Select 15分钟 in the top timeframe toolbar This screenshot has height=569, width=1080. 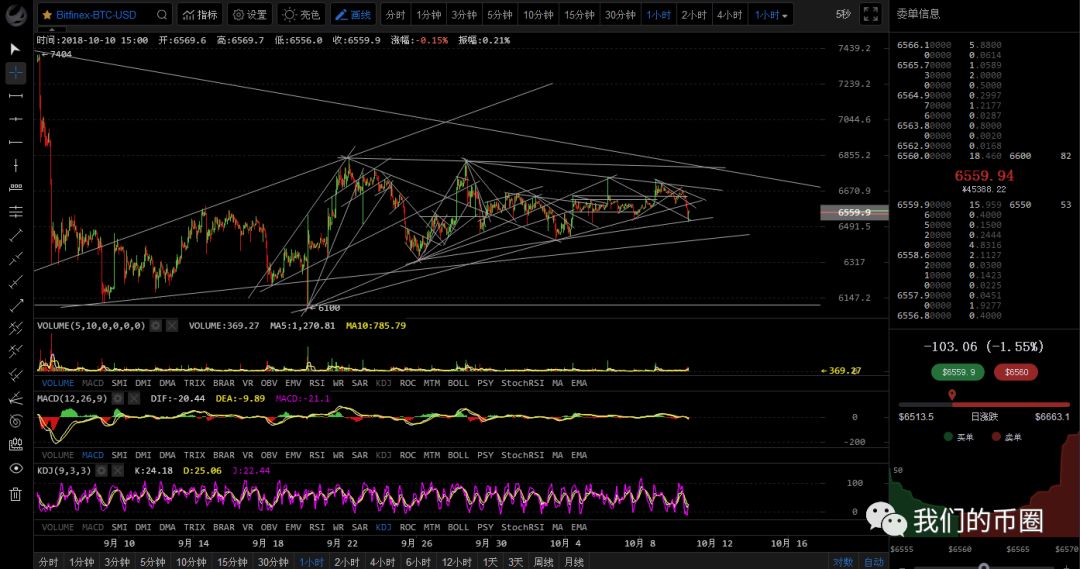click(x=579, y=14)
